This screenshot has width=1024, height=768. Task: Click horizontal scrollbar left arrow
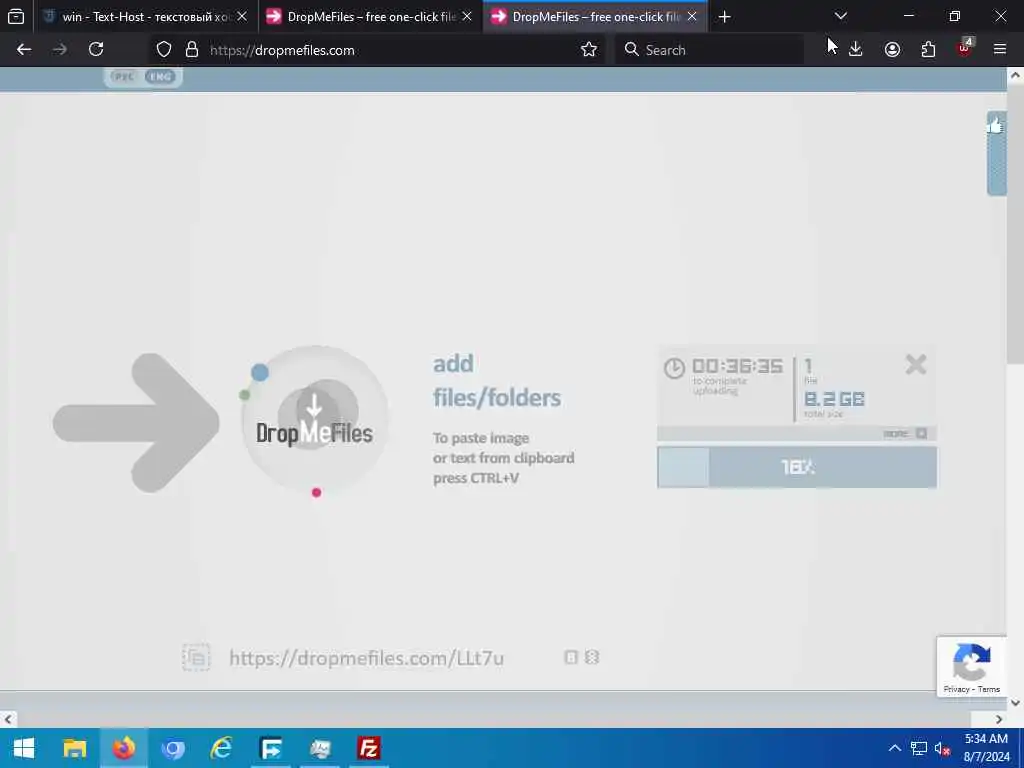(x=7, y=719)
